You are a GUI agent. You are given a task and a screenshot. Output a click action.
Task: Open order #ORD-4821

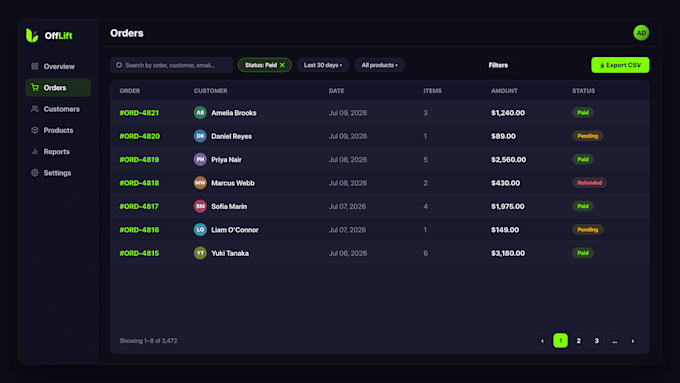[139, 113]
